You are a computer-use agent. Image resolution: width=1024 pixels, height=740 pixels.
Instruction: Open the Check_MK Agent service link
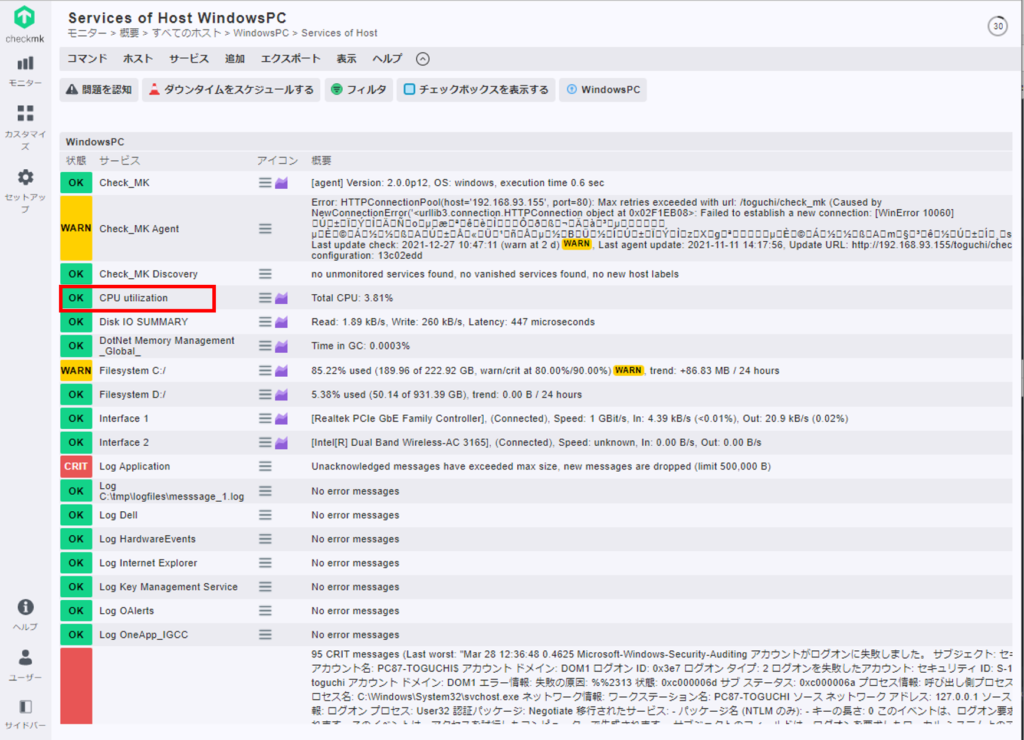coord(139,229)
